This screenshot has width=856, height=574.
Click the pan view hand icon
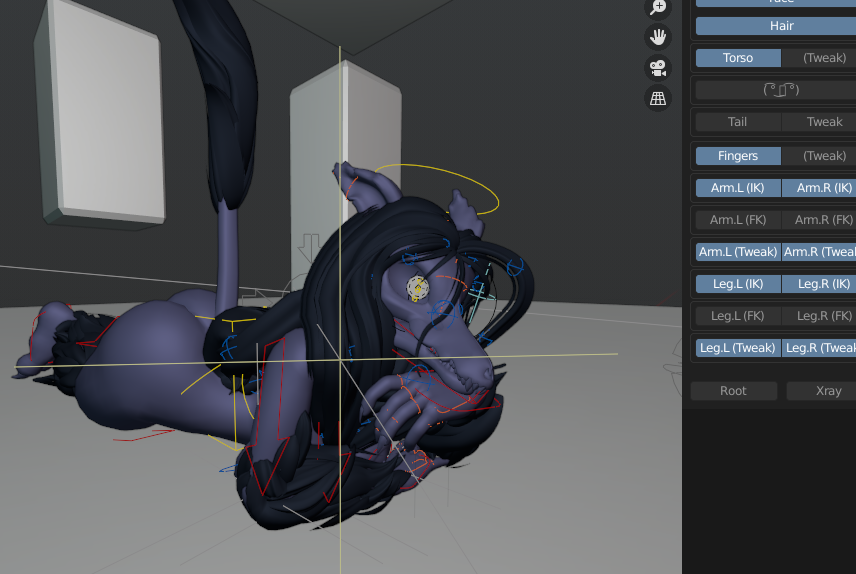pyautogui.click(x=658, y=37)
